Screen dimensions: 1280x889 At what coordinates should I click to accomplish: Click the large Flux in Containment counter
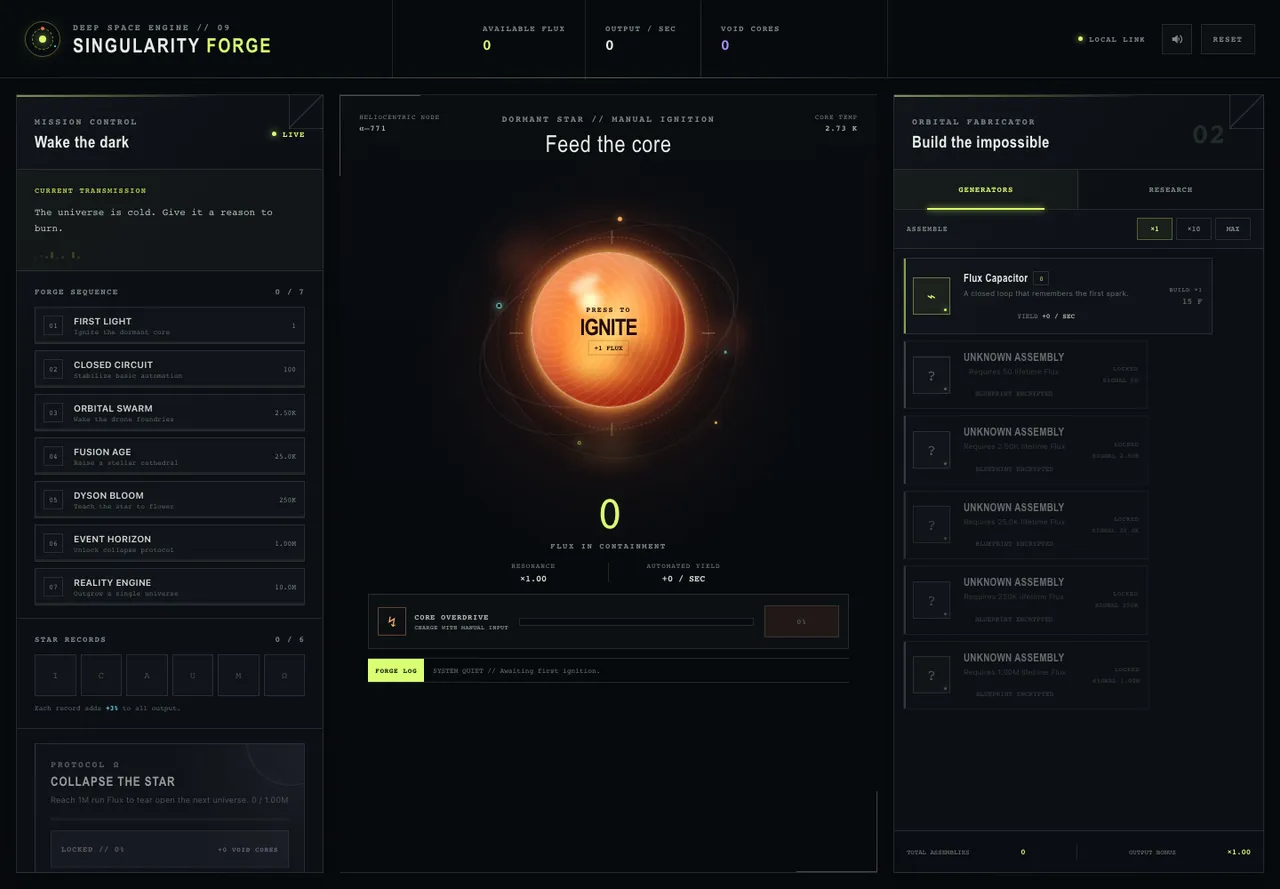609,514
